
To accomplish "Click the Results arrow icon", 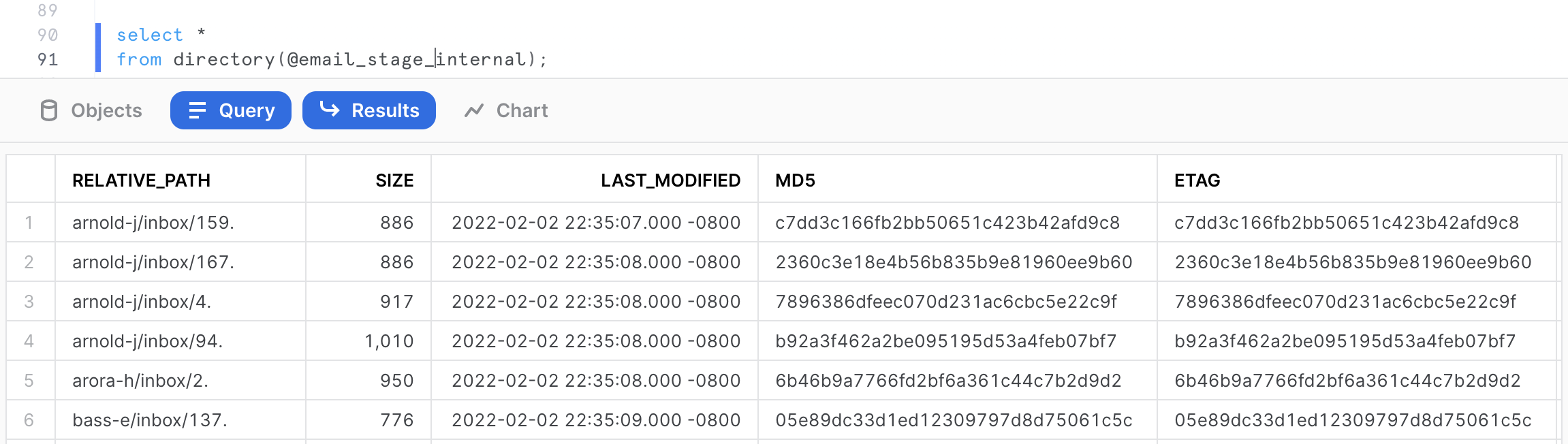I will click(x=330, y=110).
